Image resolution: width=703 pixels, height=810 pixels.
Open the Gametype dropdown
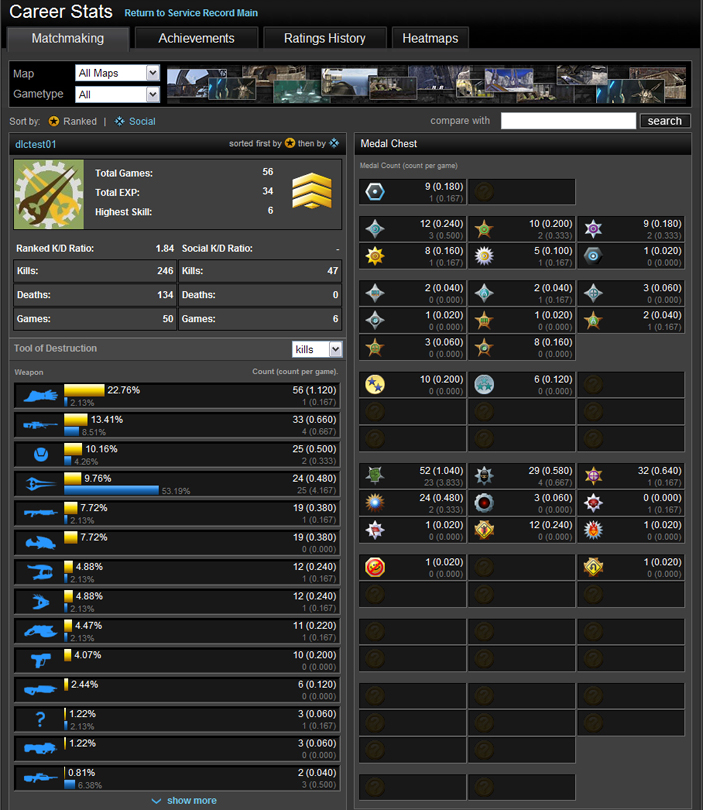pos(117,94)
